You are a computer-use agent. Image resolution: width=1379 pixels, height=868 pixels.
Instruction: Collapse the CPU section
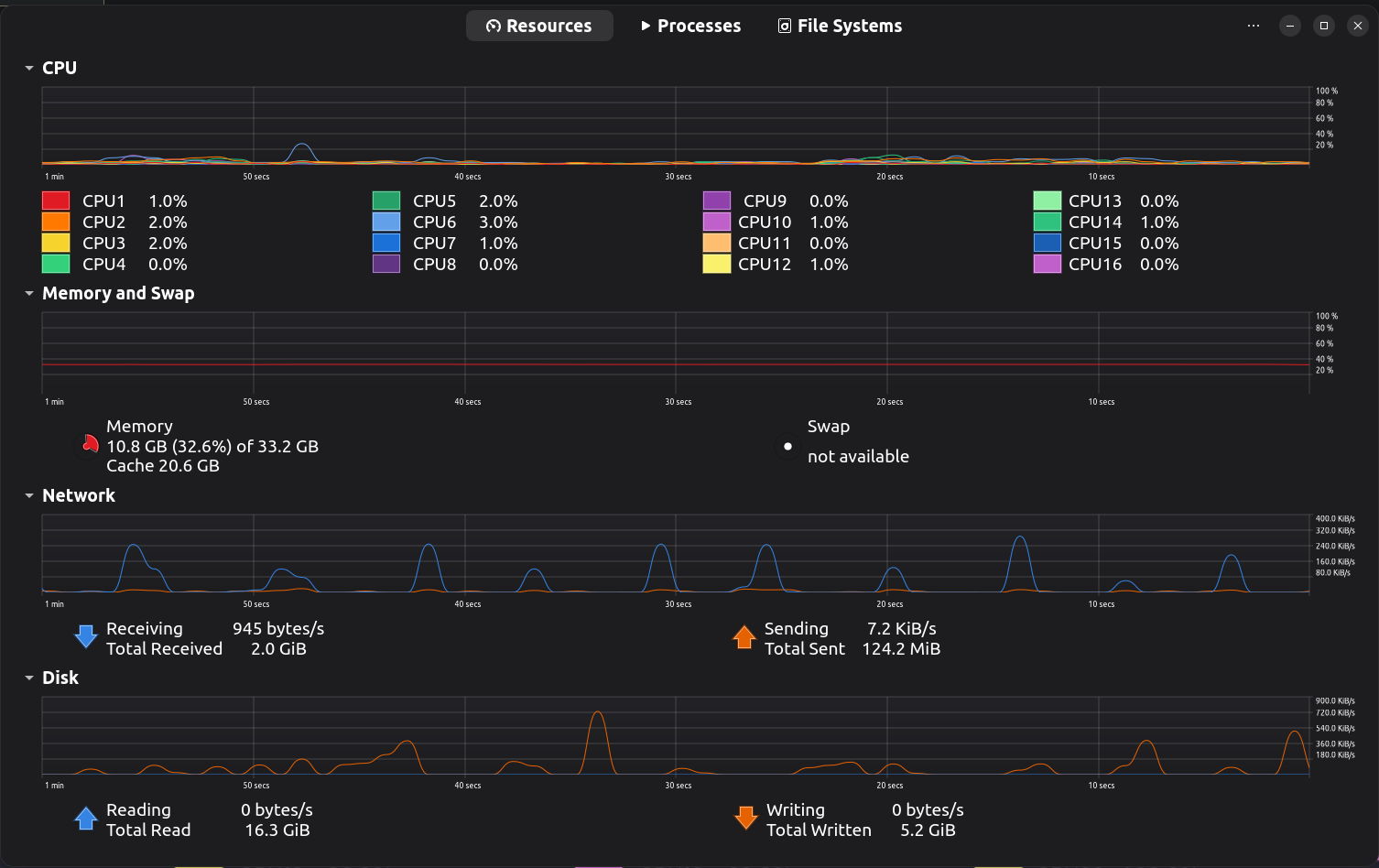(29, 69)
